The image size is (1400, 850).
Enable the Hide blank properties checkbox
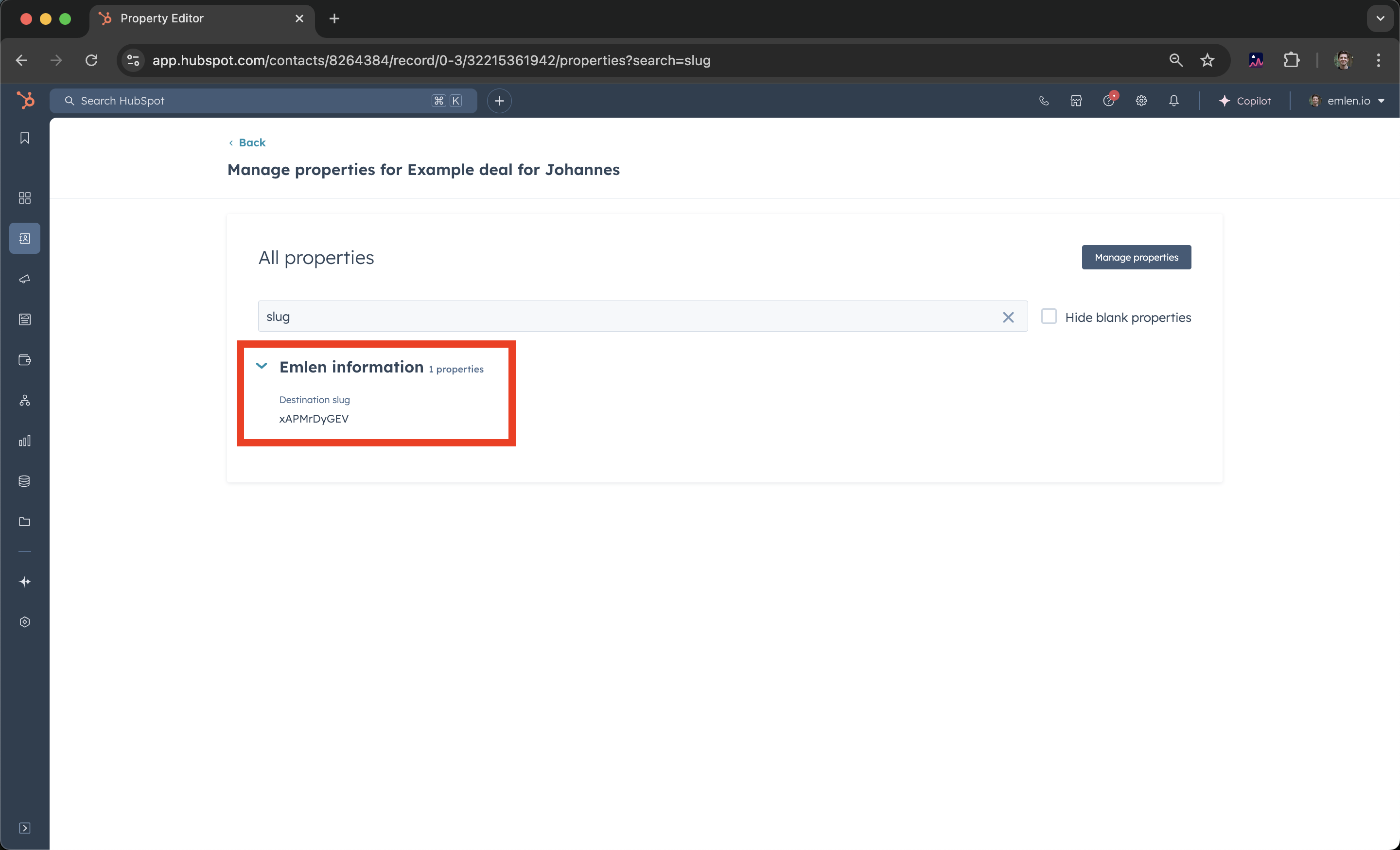pos(1049,317)
